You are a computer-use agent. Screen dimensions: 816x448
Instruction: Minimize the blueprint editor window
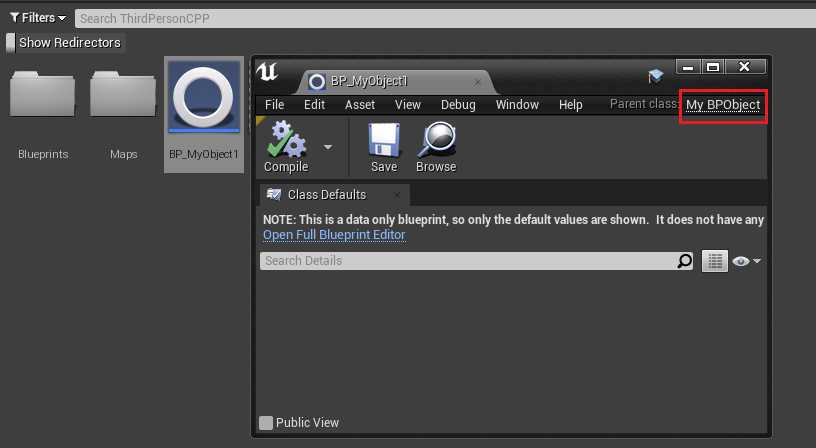click(x=688, y=67)
